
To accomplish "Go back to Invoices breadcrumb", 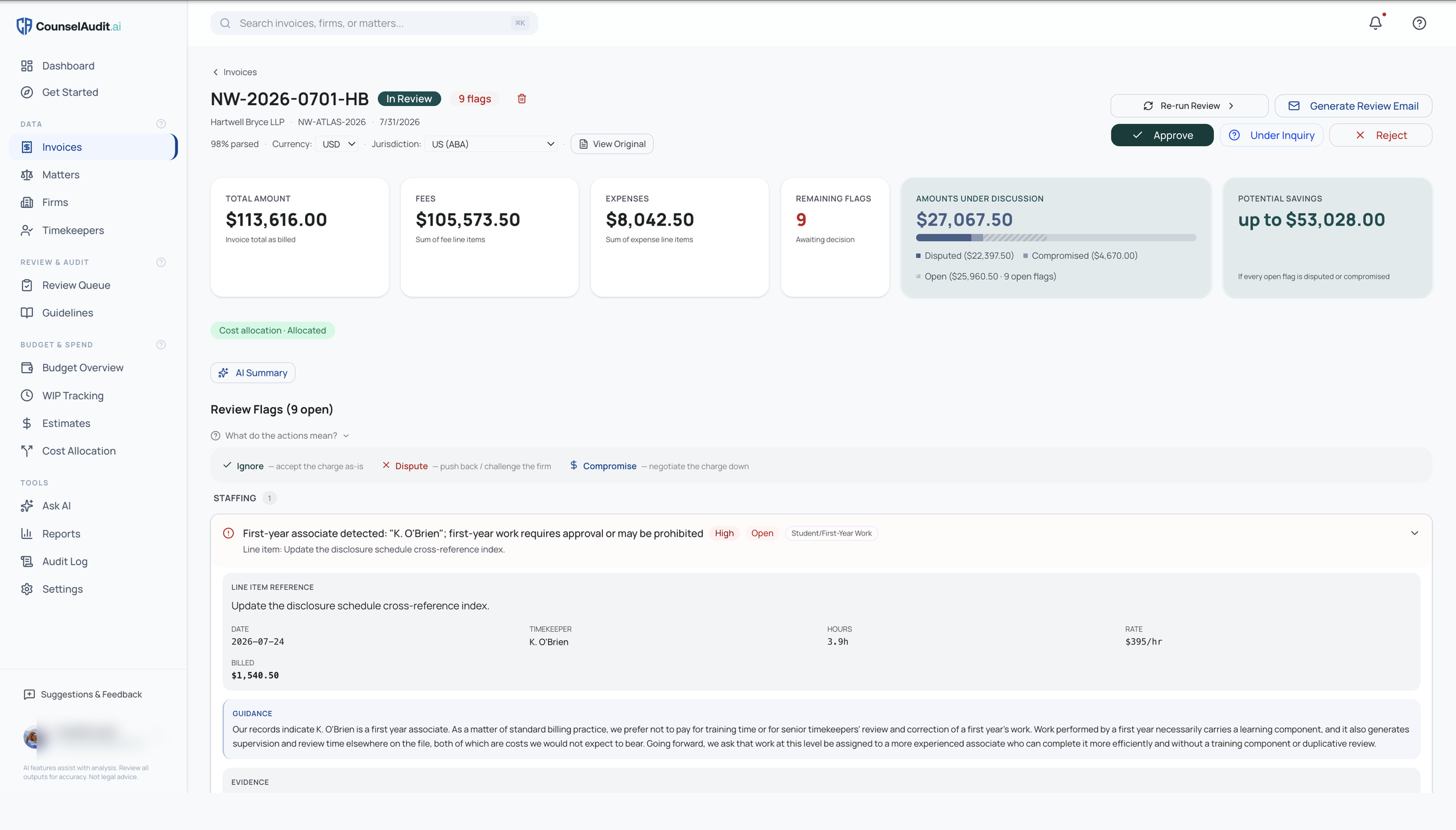I will point(234,72).
